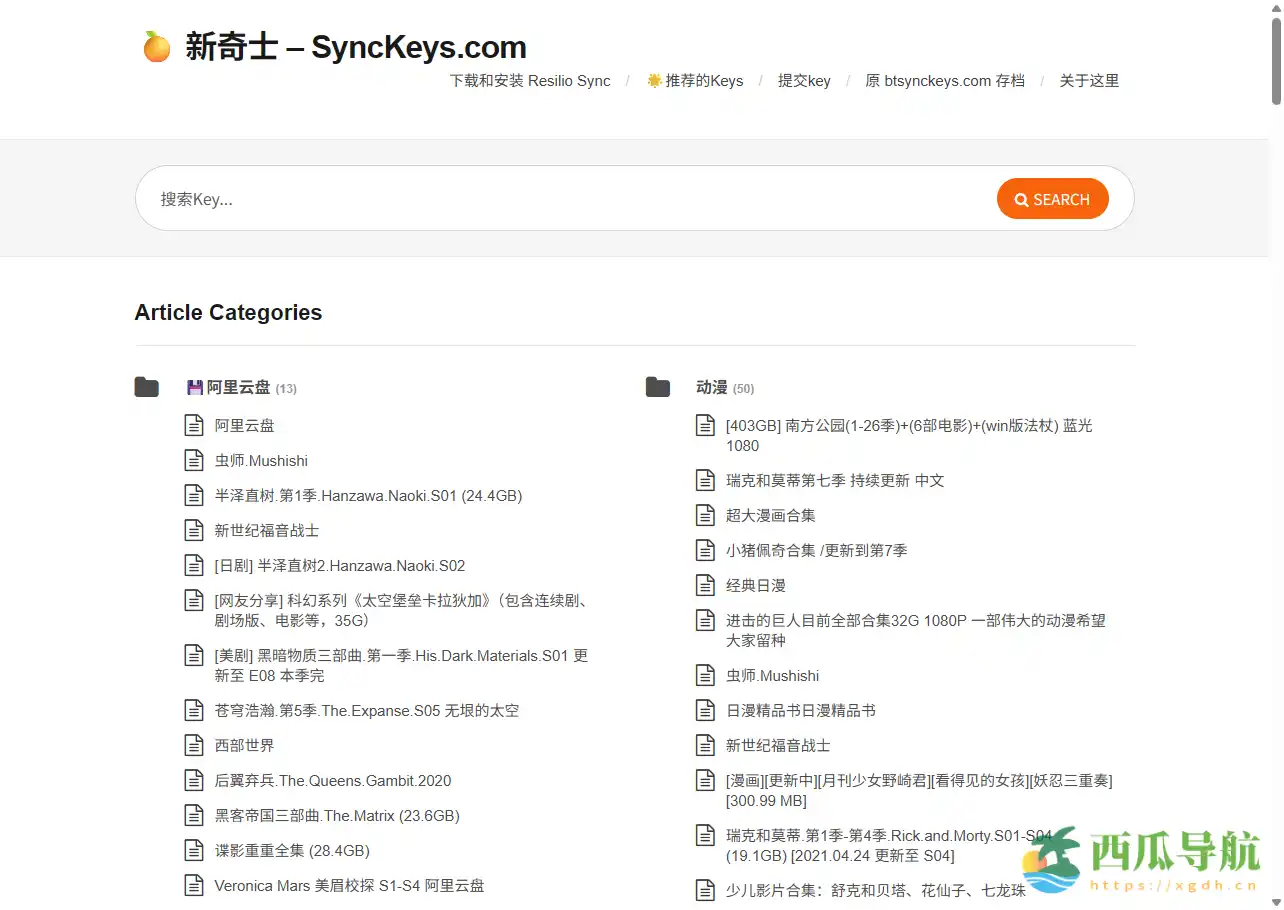Viewport: 1284px width, 910px height.
Task: Select the folder icon beside 动漫 category
Action: point(658,387)
